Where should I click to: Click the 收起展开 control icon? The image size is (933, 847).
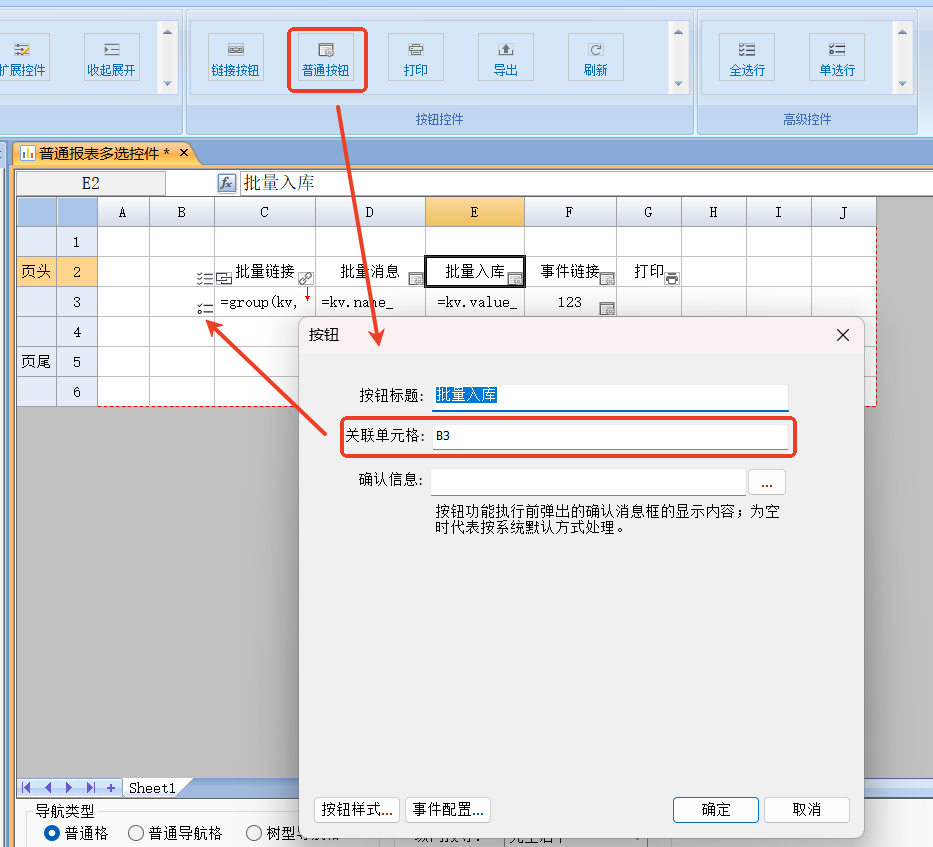[111, 58]
